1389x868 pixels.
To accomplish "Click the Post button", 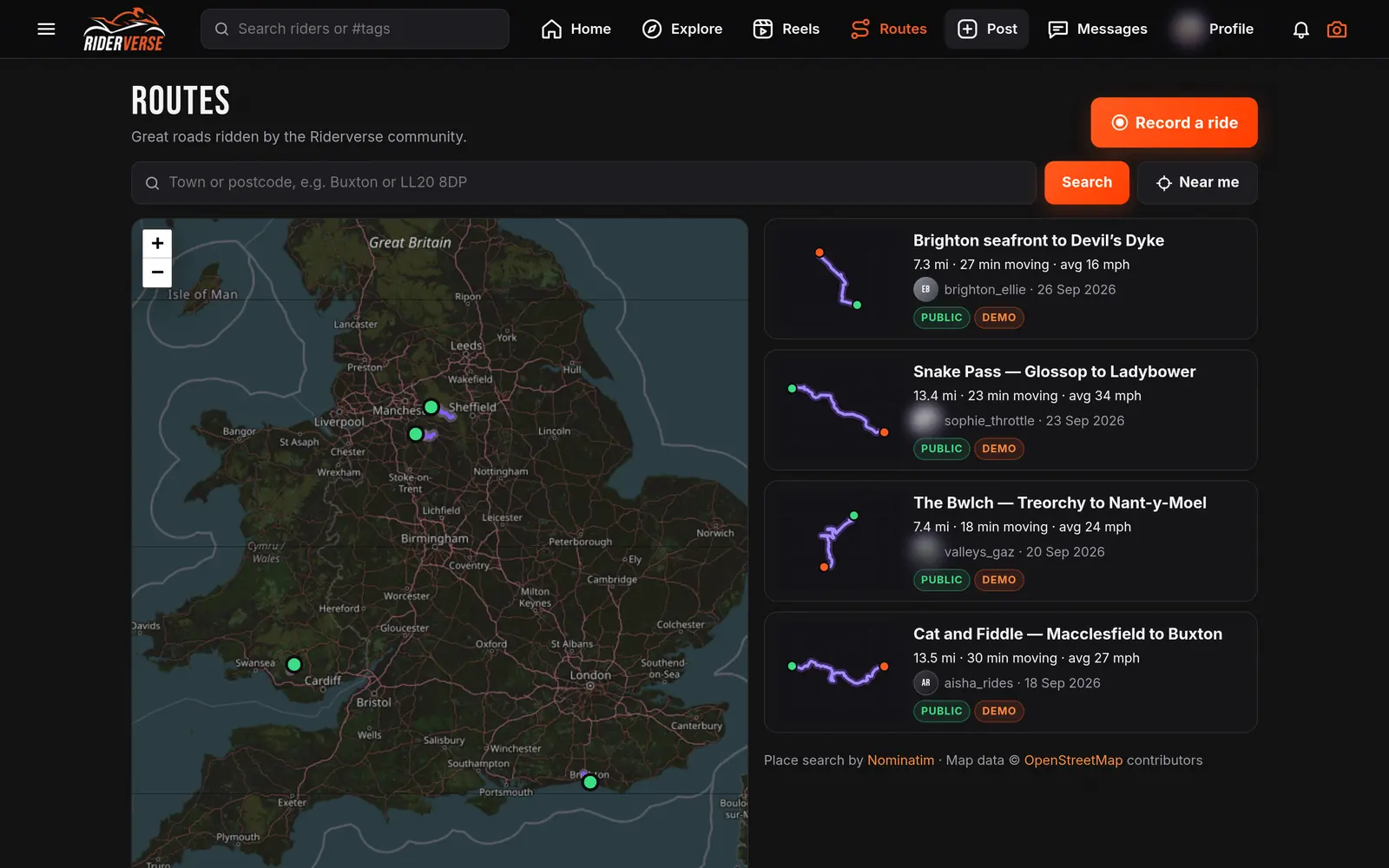I will coord(987,30).
